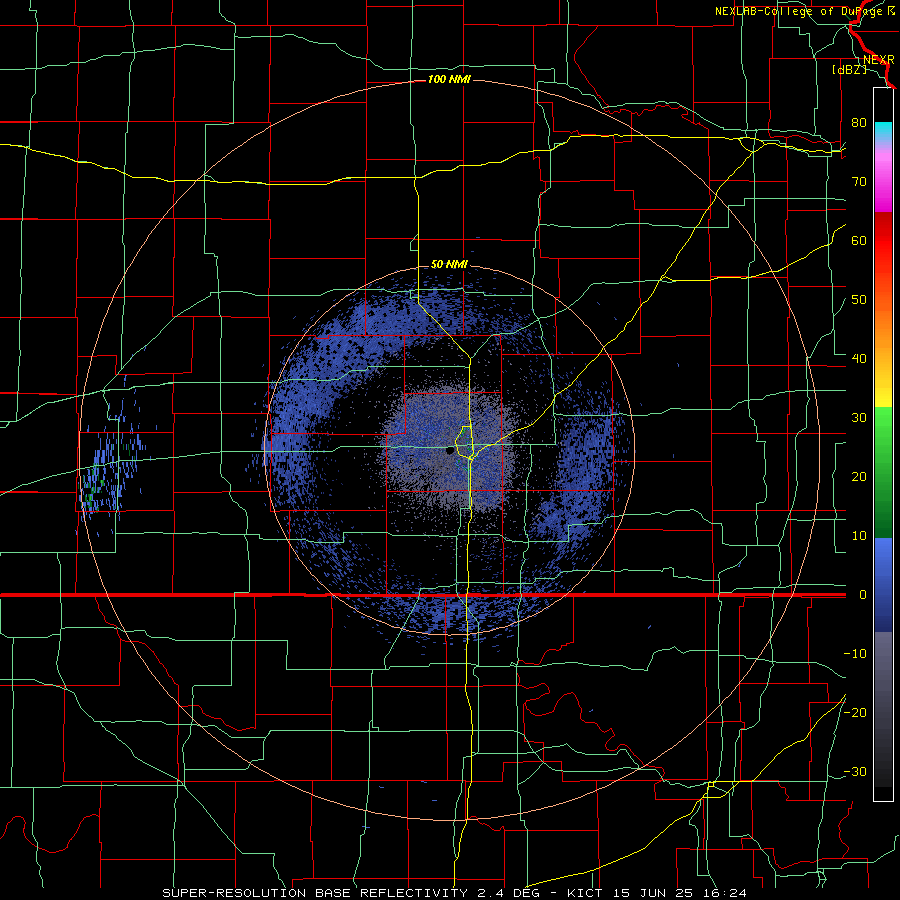The height and width of the screenshot is (900, 900).
Task: Click the 70 value on the dBZ scale
Action: pos(859,182)
